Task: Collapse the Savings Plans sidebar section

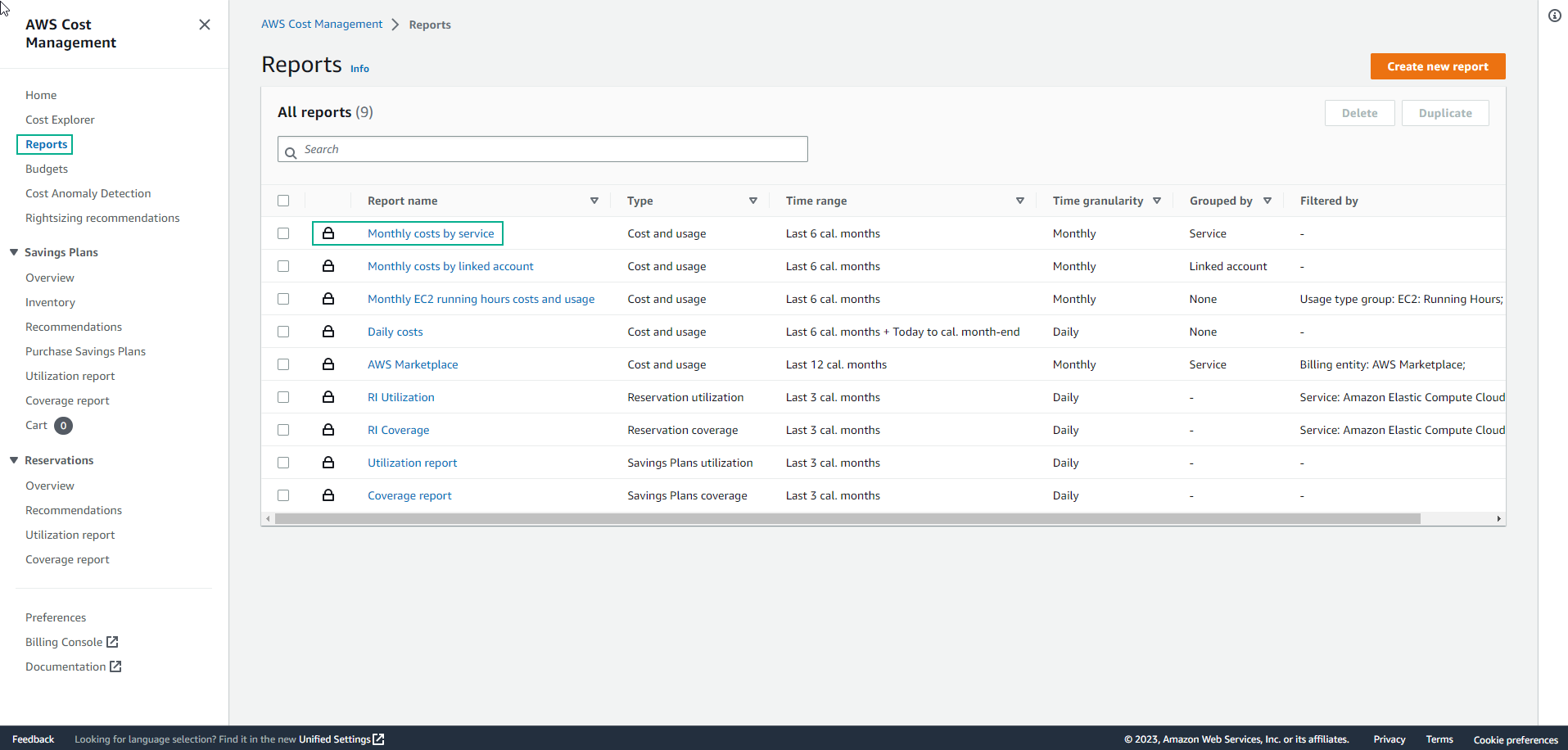Action: pos(14,252)
